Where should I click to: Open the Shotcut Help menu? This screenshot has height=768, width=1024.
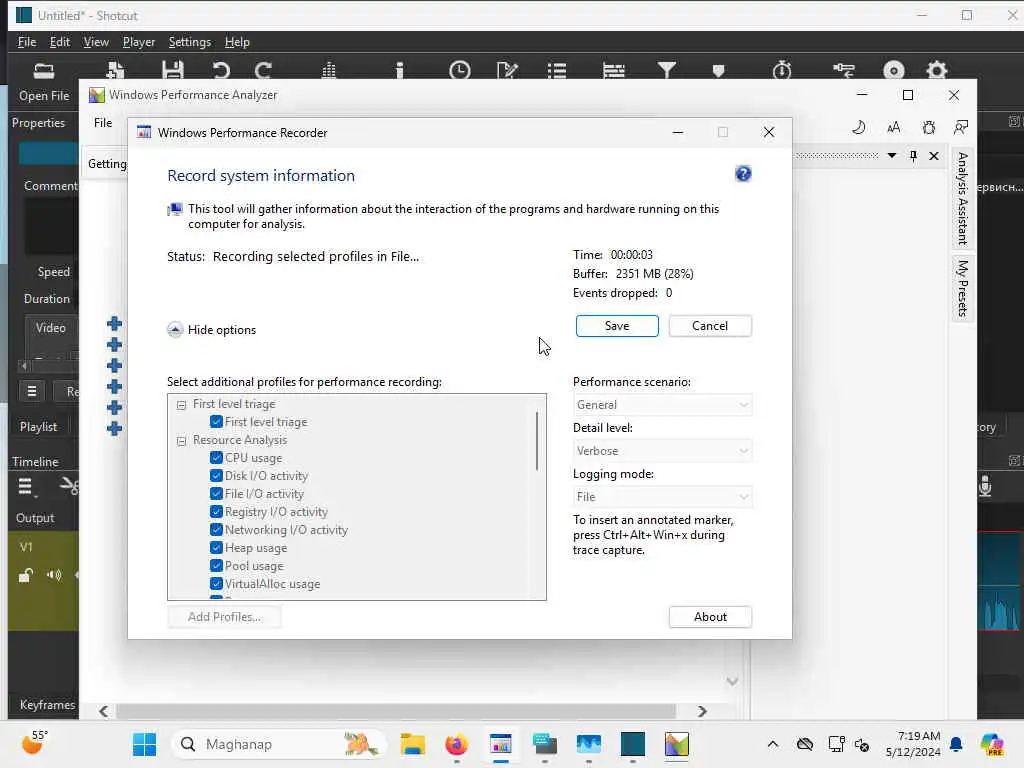pyautogui.click(x=237, y=42)
